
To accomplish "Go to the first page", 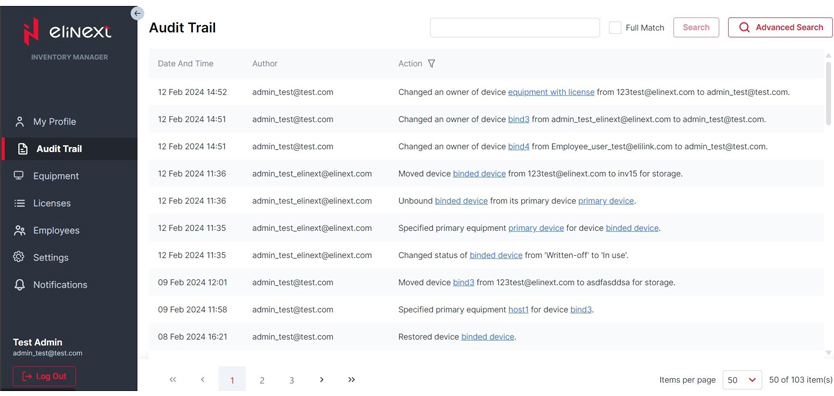I will [172, 380].
